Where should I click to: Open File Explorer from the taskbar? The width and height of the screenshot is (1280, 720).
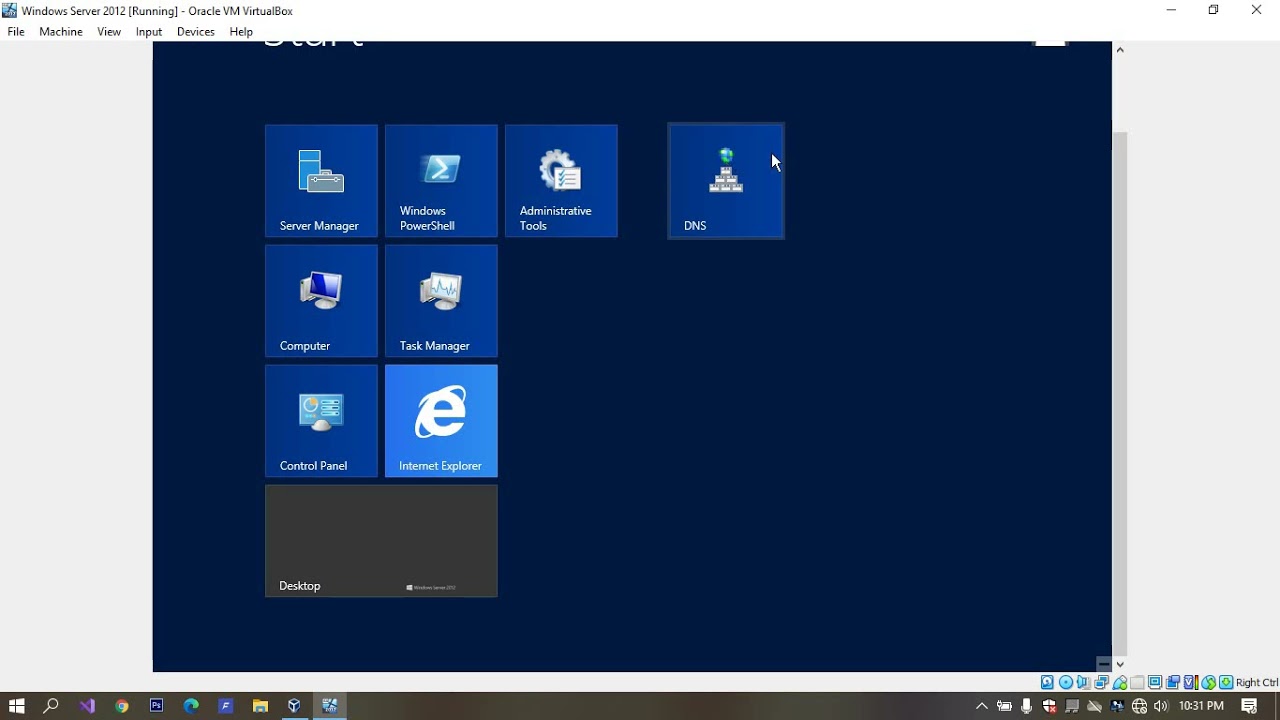click(260, 706)
